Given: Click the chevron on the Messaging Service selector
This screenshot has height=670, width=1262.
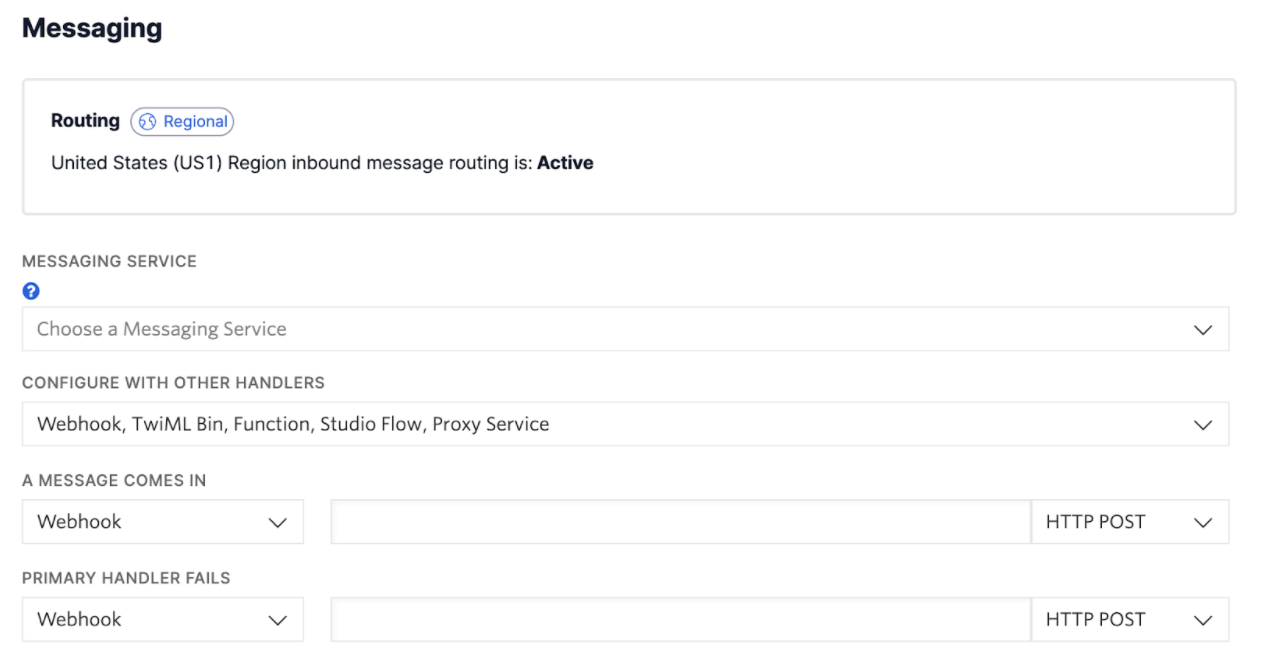Looking at the screenshot, I should [1202, 328].
